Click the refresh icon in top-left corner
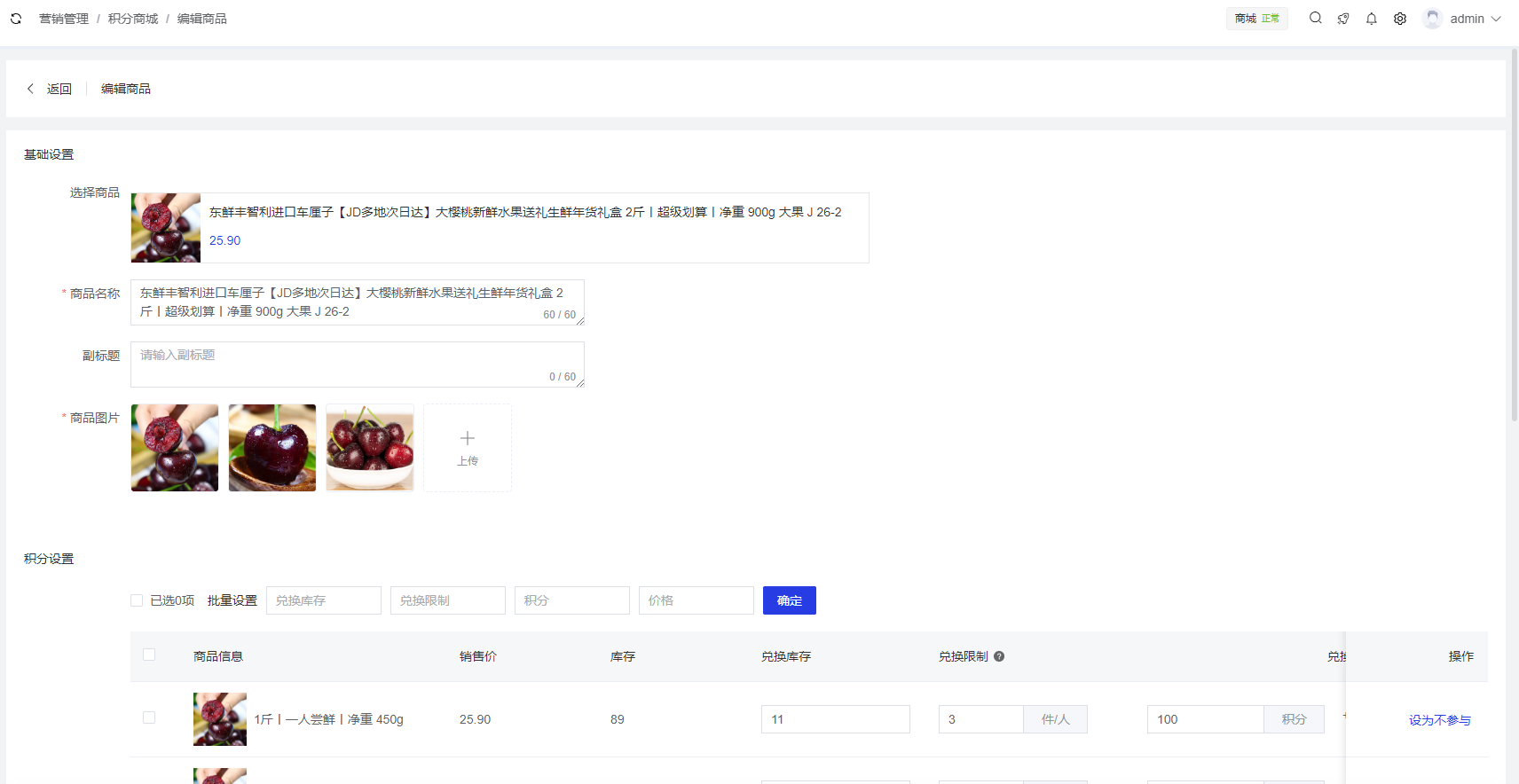 coord(16,19)
